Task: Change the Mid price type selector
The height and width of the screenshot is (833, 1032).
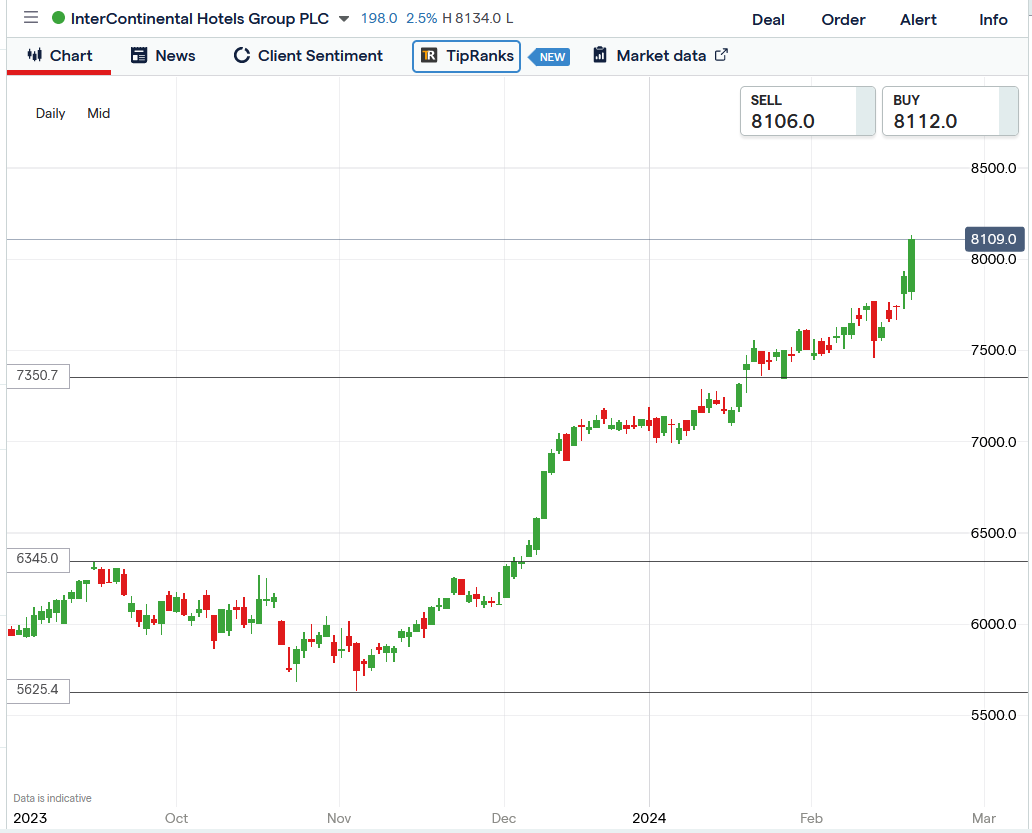Action: click(x=99, y=113)
